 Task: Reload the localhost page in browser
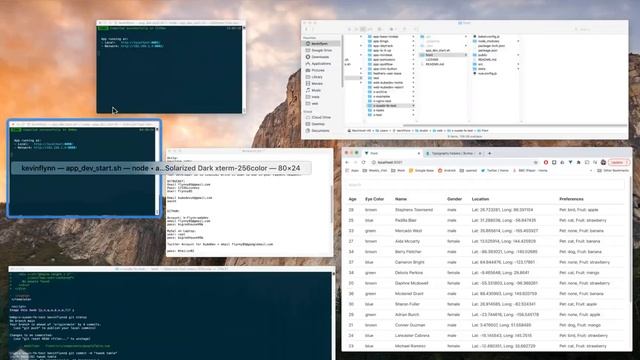pyautogui.click(x=363, y=162)
